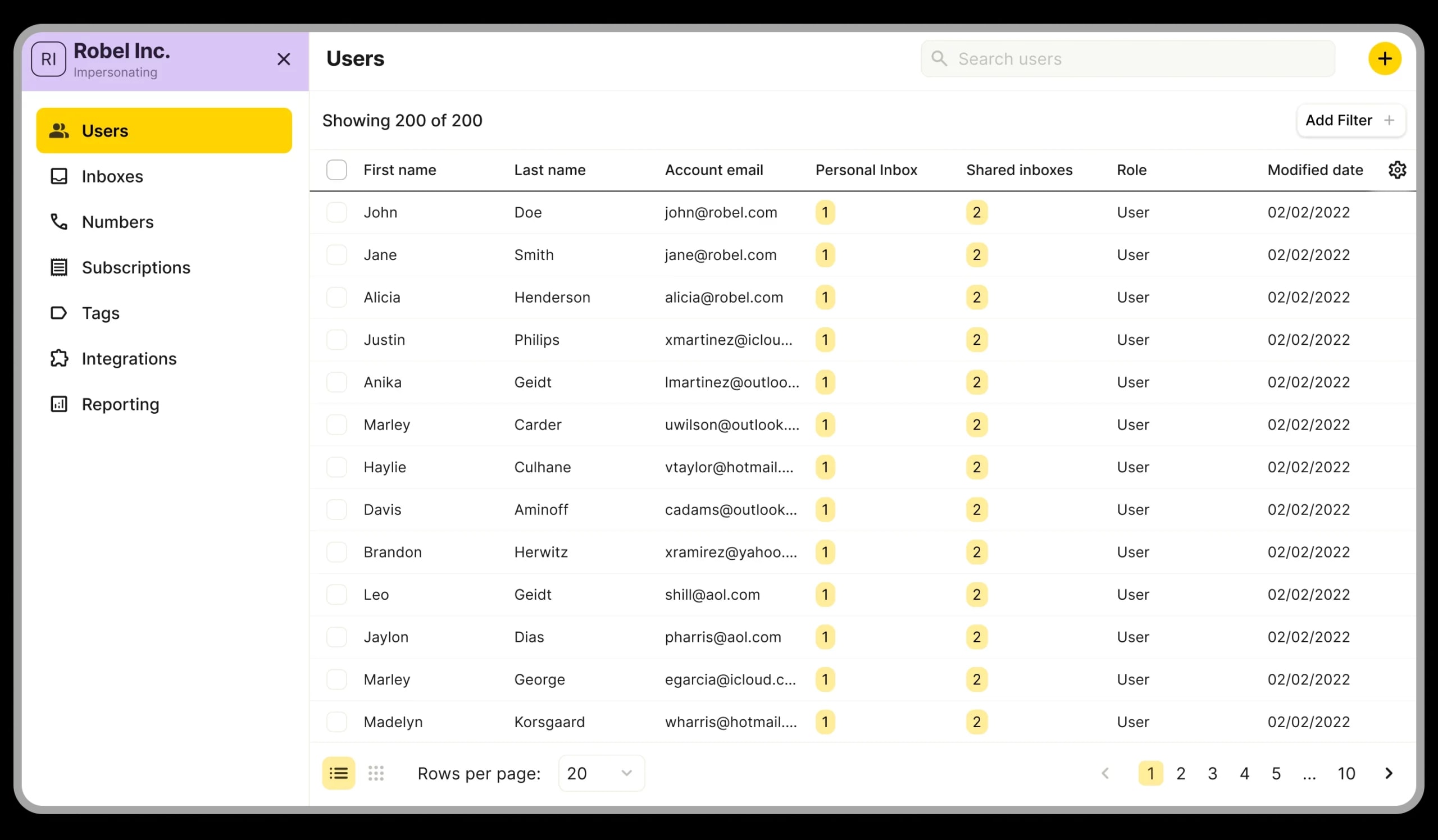Viewport: 1438px width, 840px height.
Task: Go to previous page arrow
Action: coord(1105,773)
